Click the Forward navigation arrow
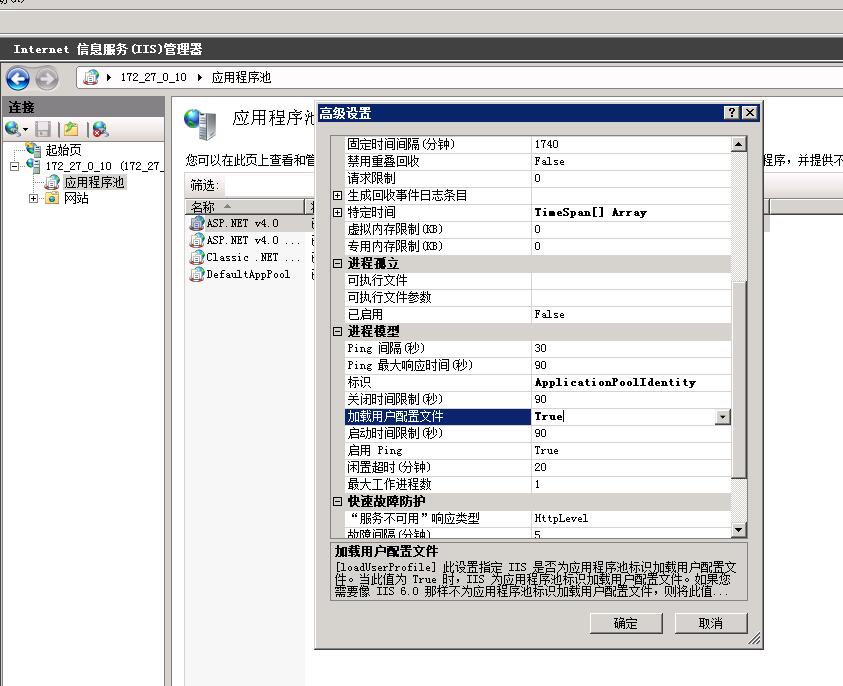The width and height of the screenshot is (843, 686). [46, 78]
